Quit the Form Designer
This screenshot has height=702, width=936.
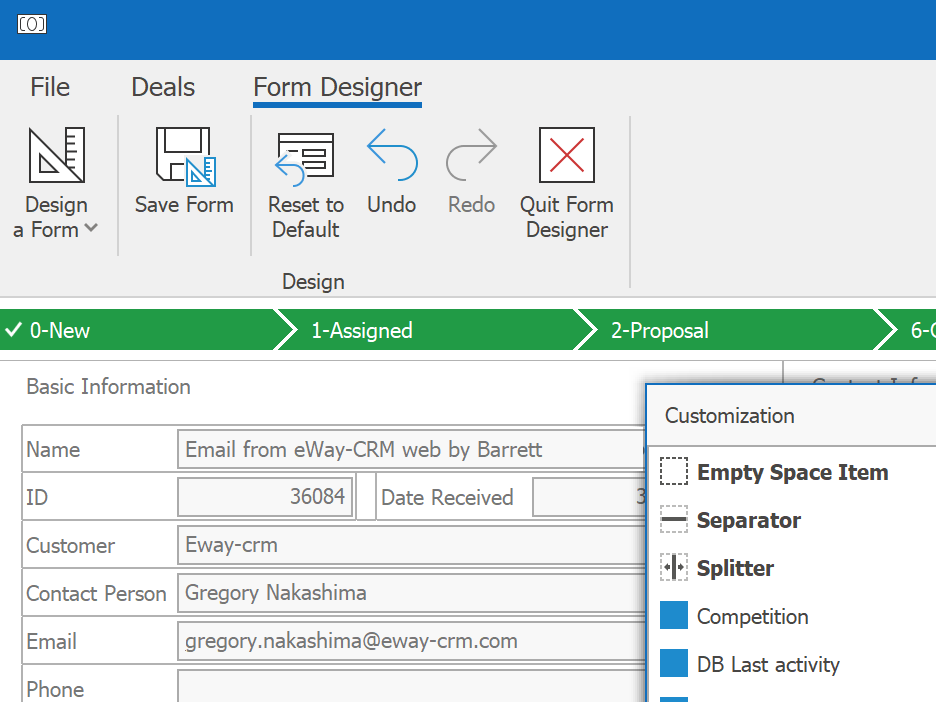pyautogui.click(x=566, y=184)
